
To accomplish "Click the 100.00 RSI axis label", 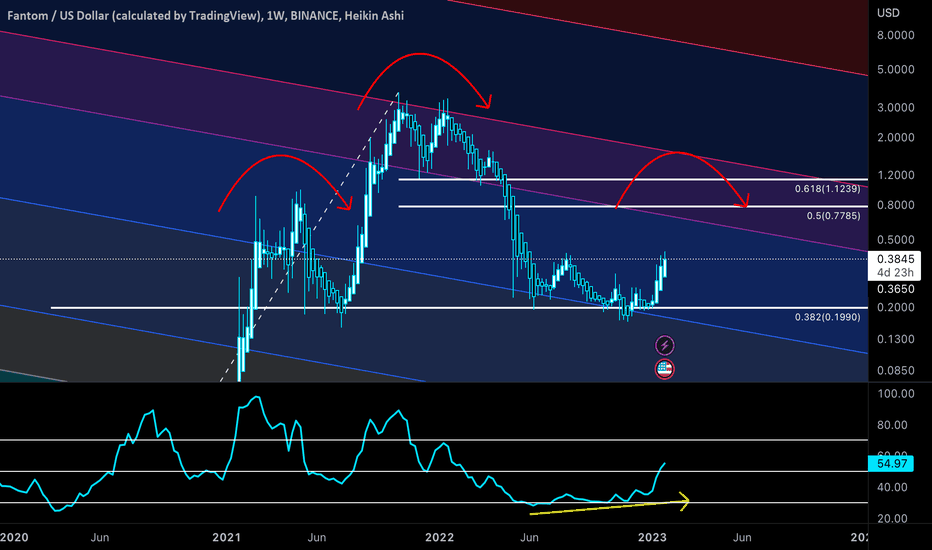I will [x=896, y=394].
